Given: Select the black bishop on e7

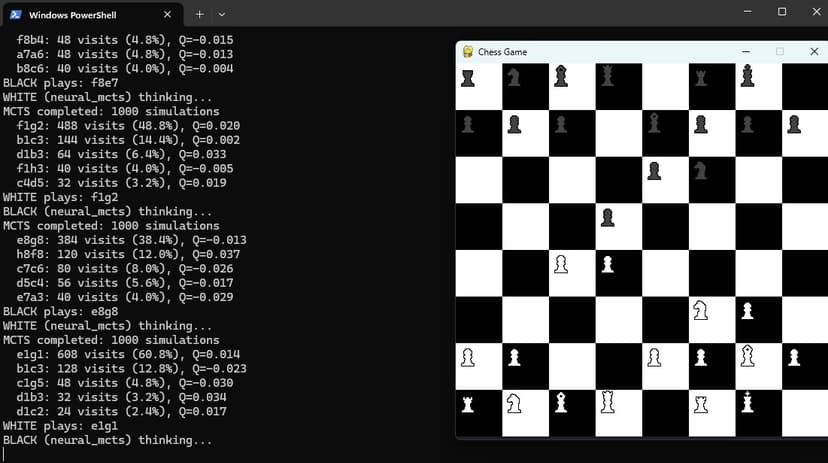Looking at the screenshot, I should (x=654, y=123).
